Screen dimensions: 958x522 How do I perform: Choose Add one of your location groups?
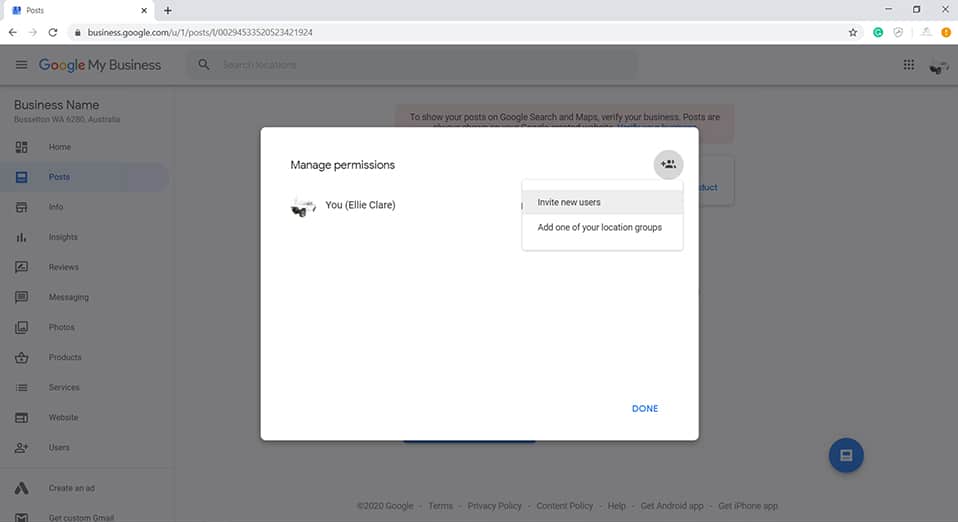[x=602, y=227]
